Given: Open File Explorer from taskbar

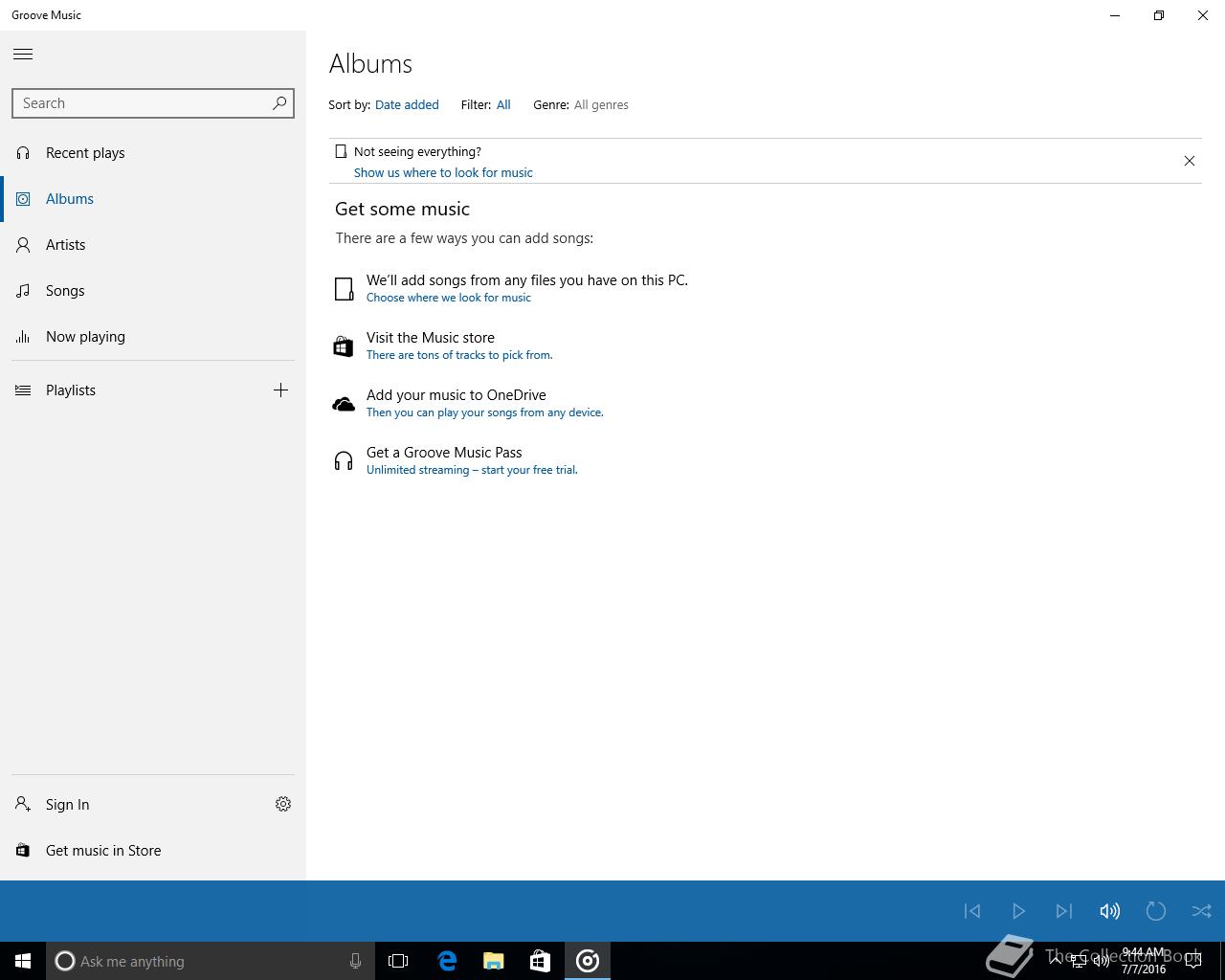Looking at the screenshot, I should click(494, 961).
